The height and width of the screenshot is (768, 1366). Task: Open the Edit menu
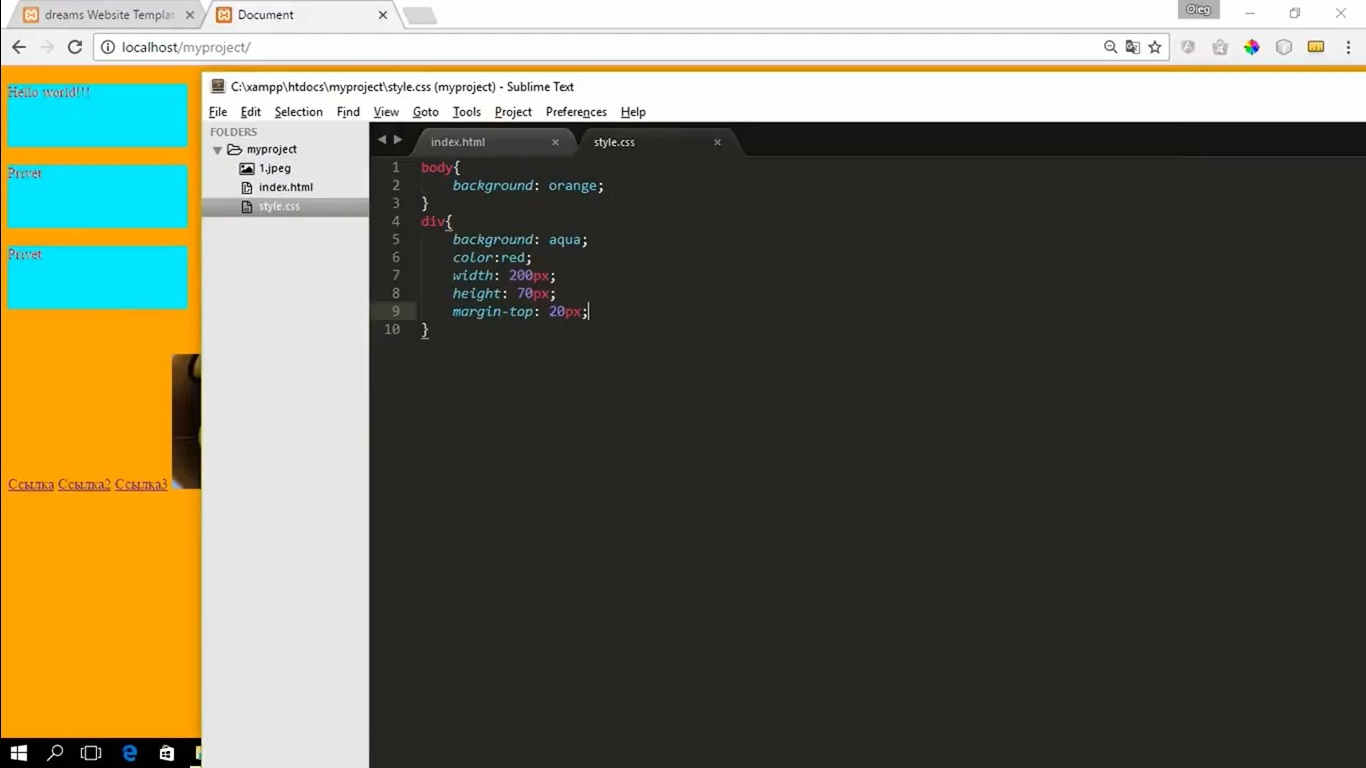pyautogui.click(x=251, y=112)
